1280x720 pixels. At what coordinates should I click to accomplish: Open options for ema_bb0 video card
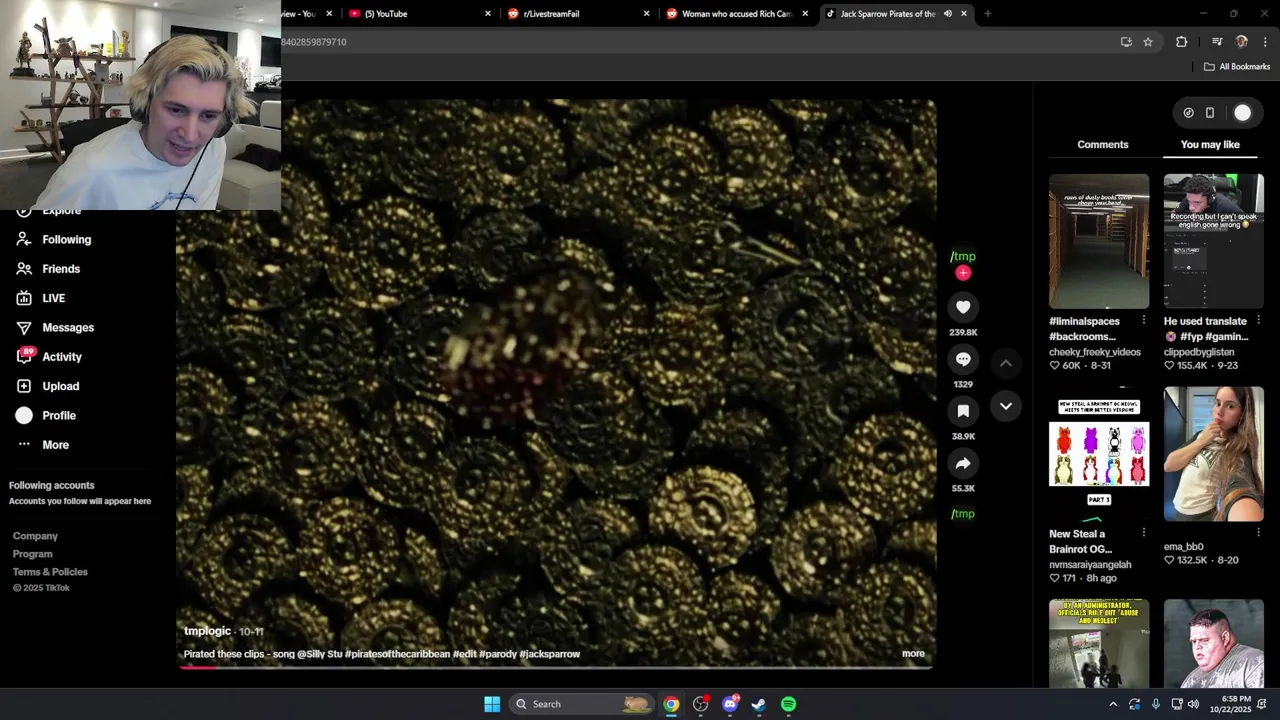click(x=1258, y=533)
